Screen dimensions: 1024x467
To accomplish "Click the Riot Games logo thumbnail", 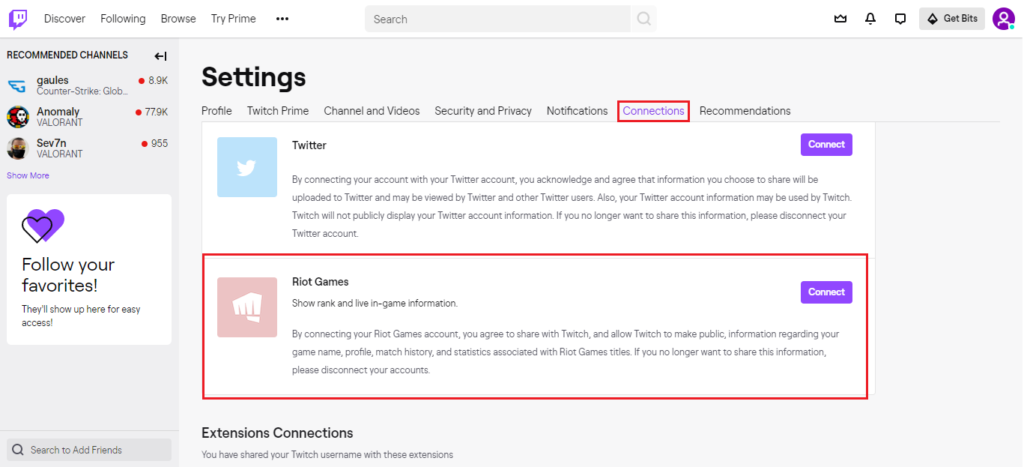I will point(247,307).
